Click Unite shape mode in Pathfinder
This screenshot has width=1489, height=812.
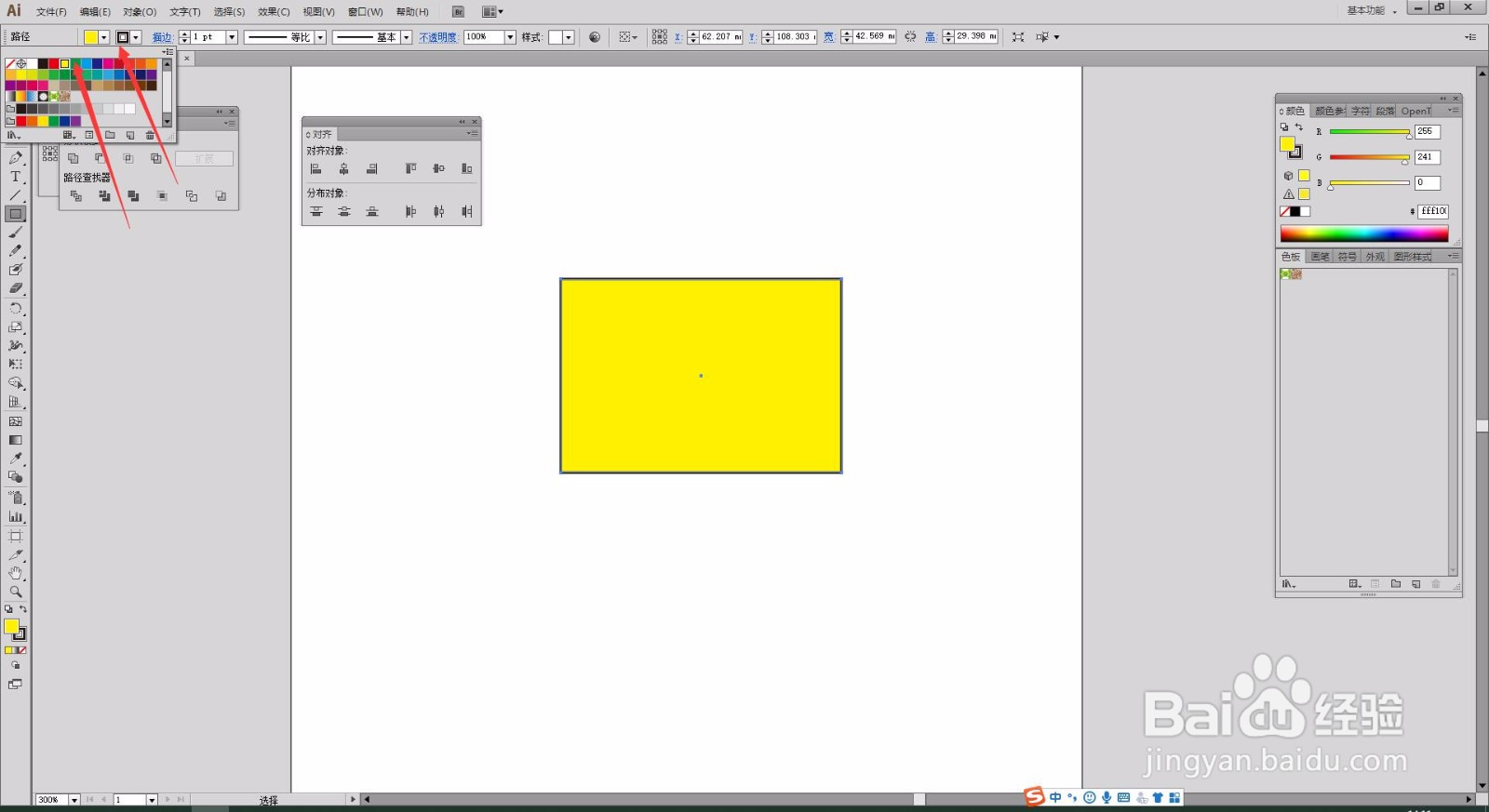click(73, 158)
